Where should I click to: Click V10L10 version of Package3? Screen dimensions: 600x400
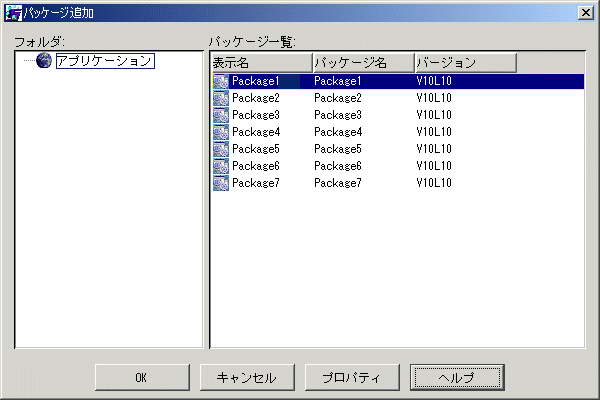[434, 115]
